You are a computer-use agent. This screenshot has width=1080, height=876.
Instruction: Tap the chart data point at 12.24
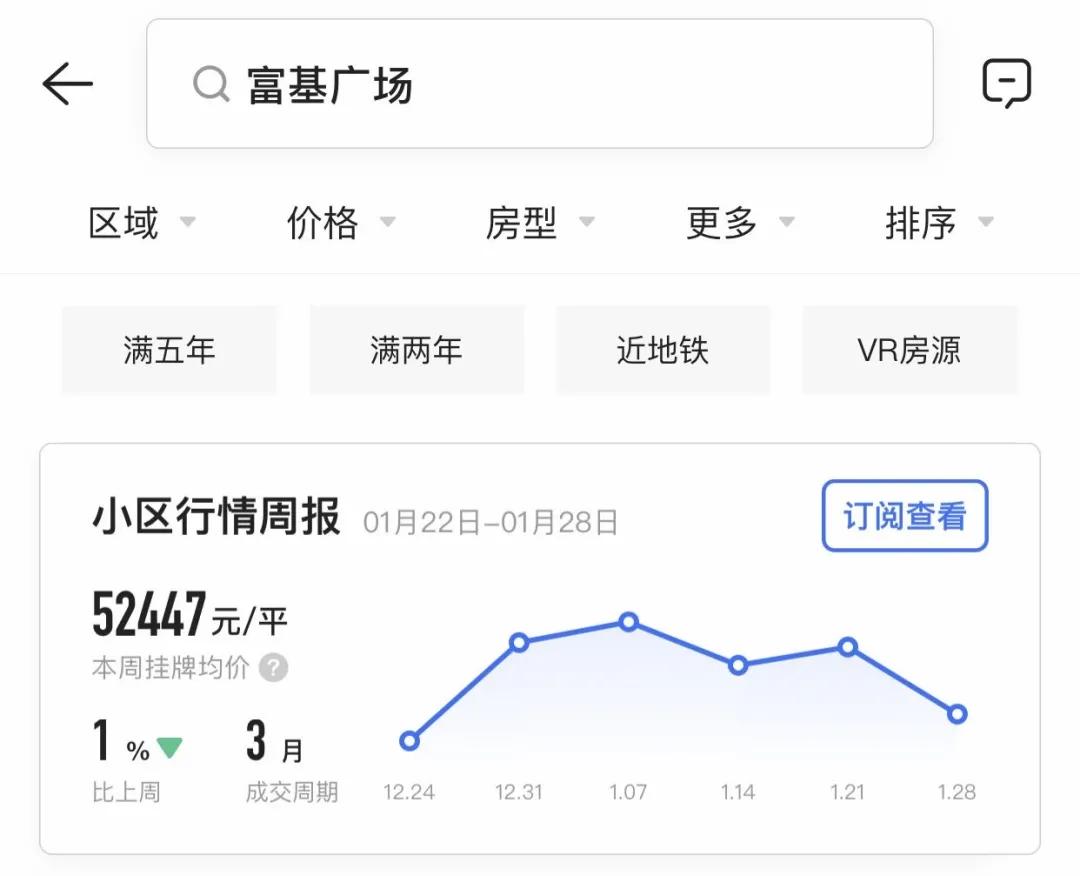(x=409, y=741)
